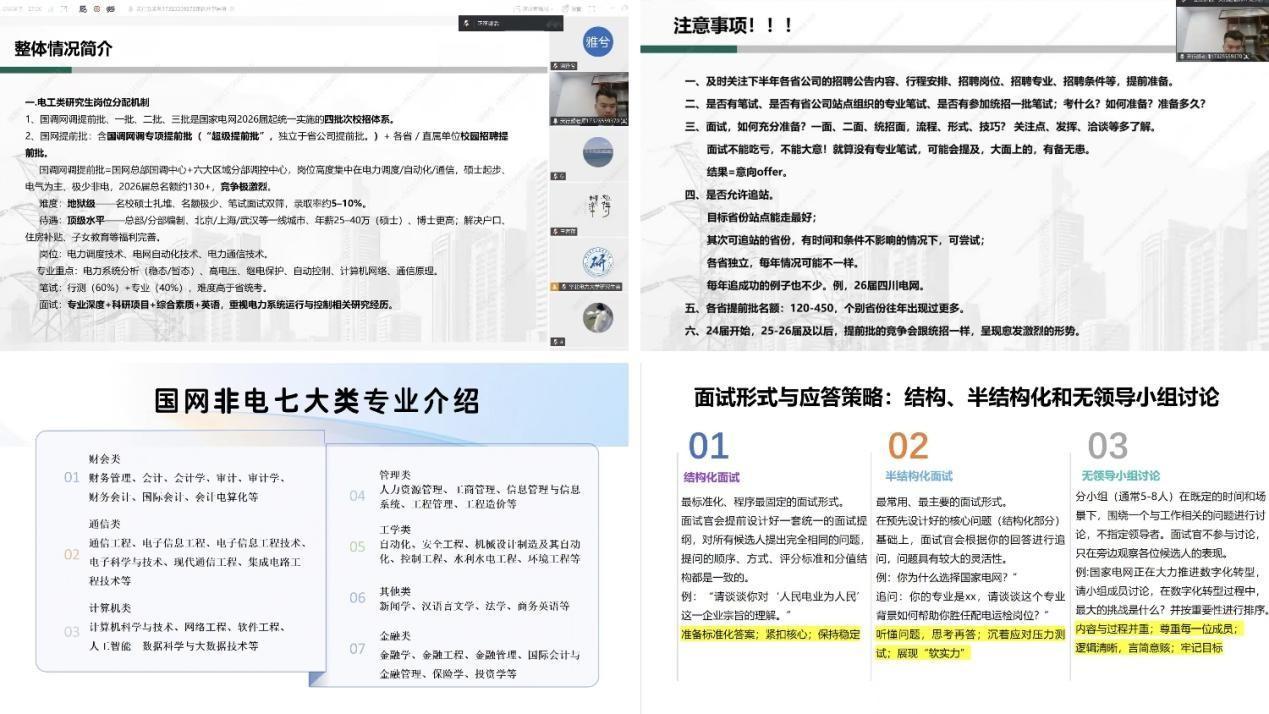Screen dimensions: 1269x714
Task: Click the large blue 01 numeral
Action: click(x=708, y=446)
